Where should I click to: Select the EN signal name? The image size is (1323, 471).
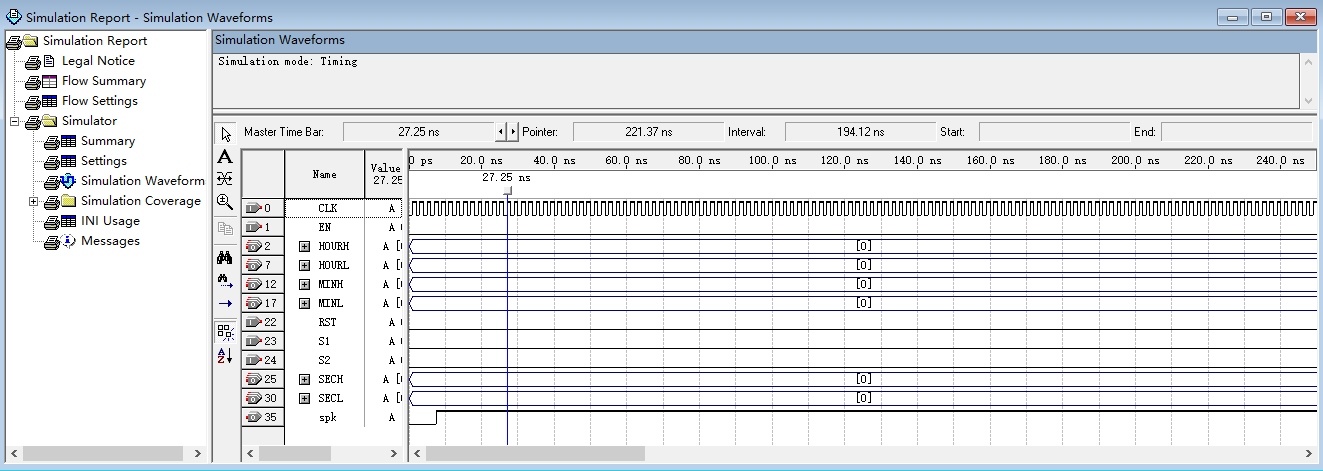point(324,227)
